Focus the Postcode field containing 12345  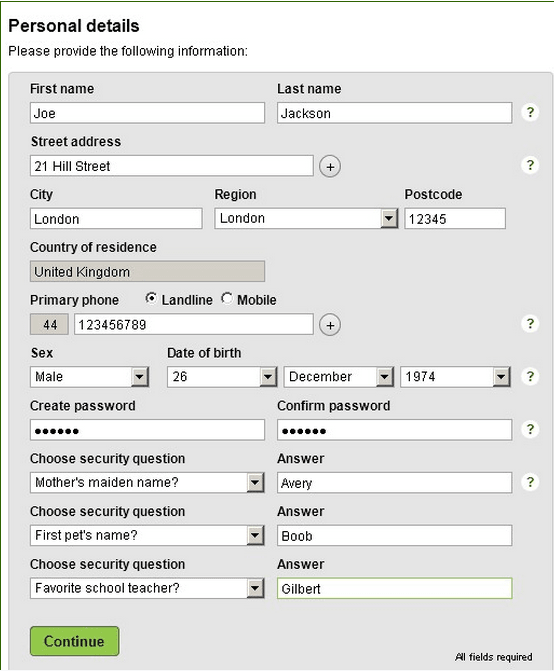coord(455,219)
